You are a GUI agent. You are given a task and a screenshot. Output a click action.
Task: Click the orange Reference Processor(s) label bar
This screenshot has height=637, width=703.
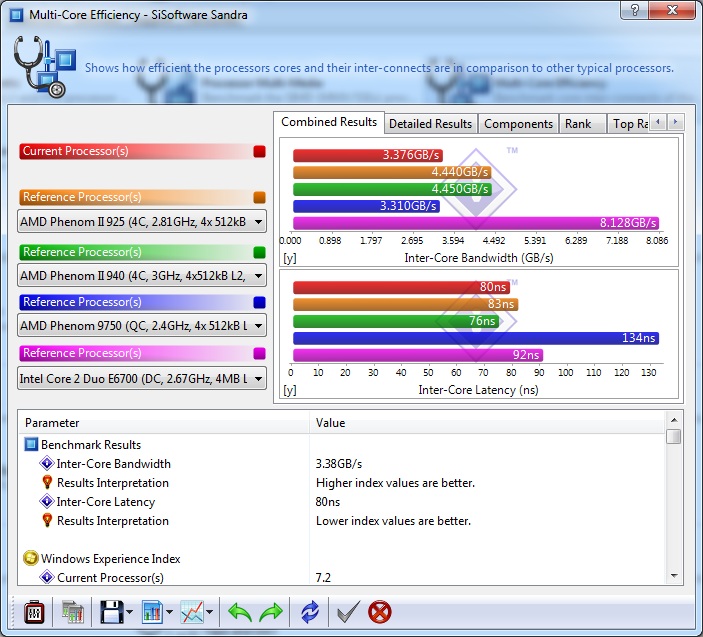point(136,197)
